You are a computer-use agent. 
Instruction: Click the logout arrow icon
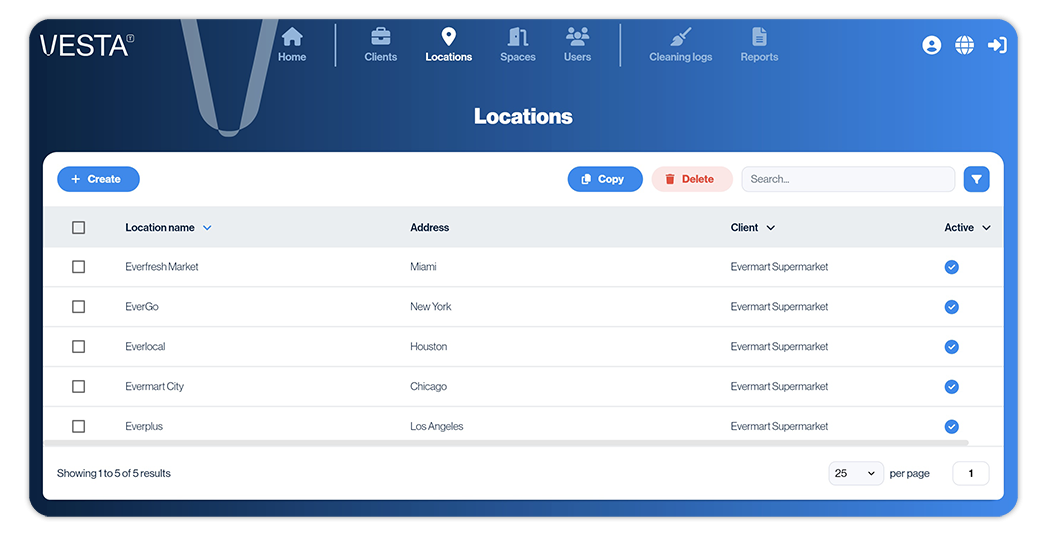(x=997, y=45)
